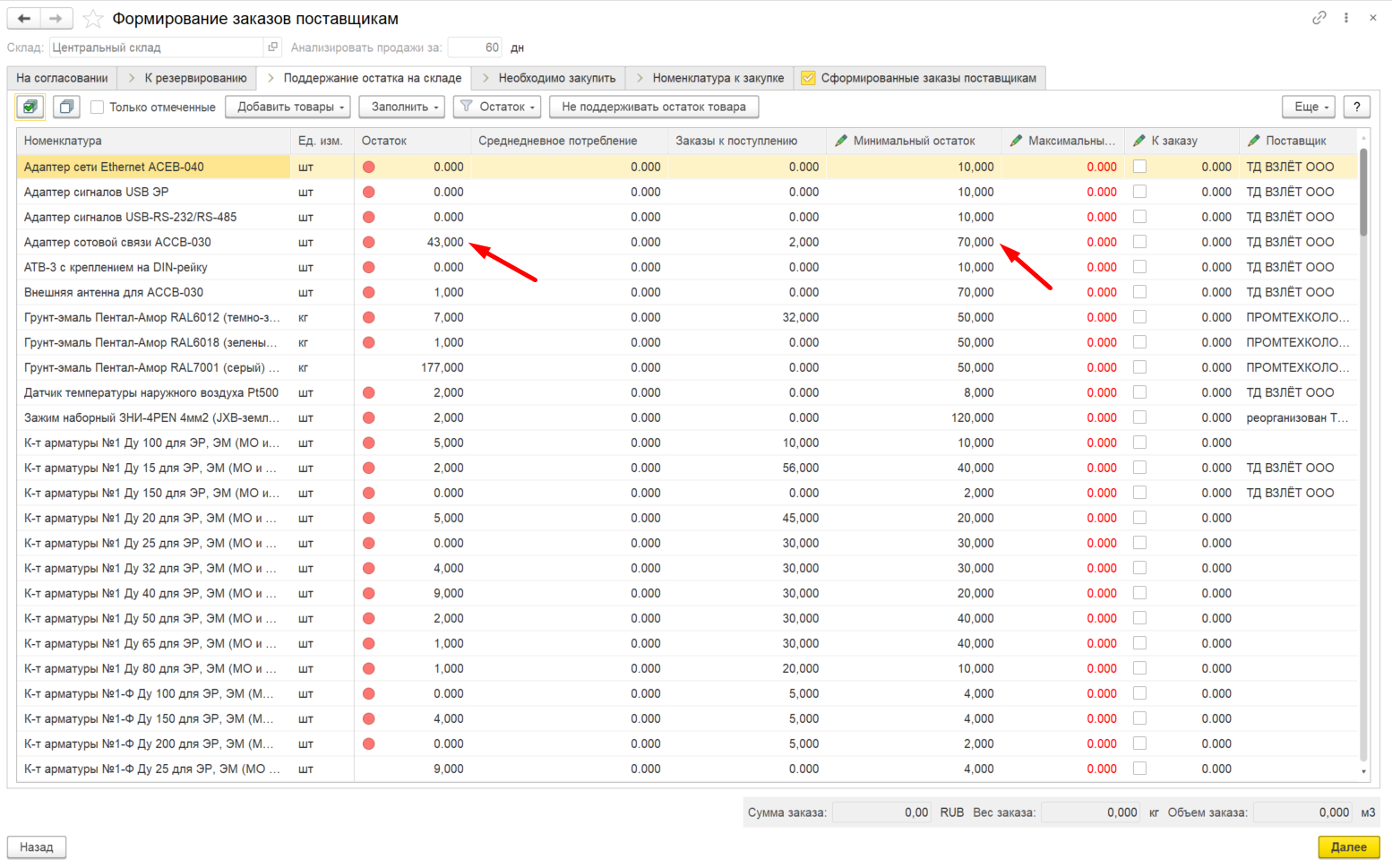The width and height of the screenshot is (1392, 868).
Task: Open the Остаток filter dropdown
Action: [x=497, y=107]
